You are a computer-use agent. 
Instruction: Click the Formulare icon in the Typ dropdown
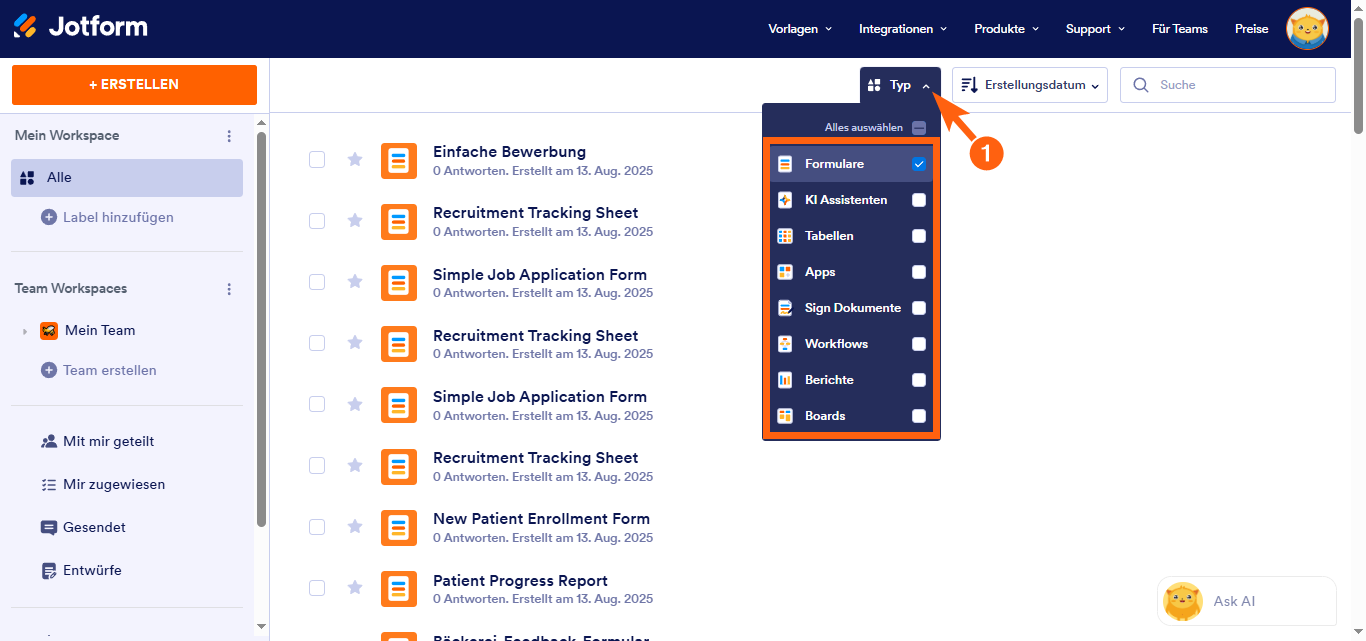pos(785,164)
